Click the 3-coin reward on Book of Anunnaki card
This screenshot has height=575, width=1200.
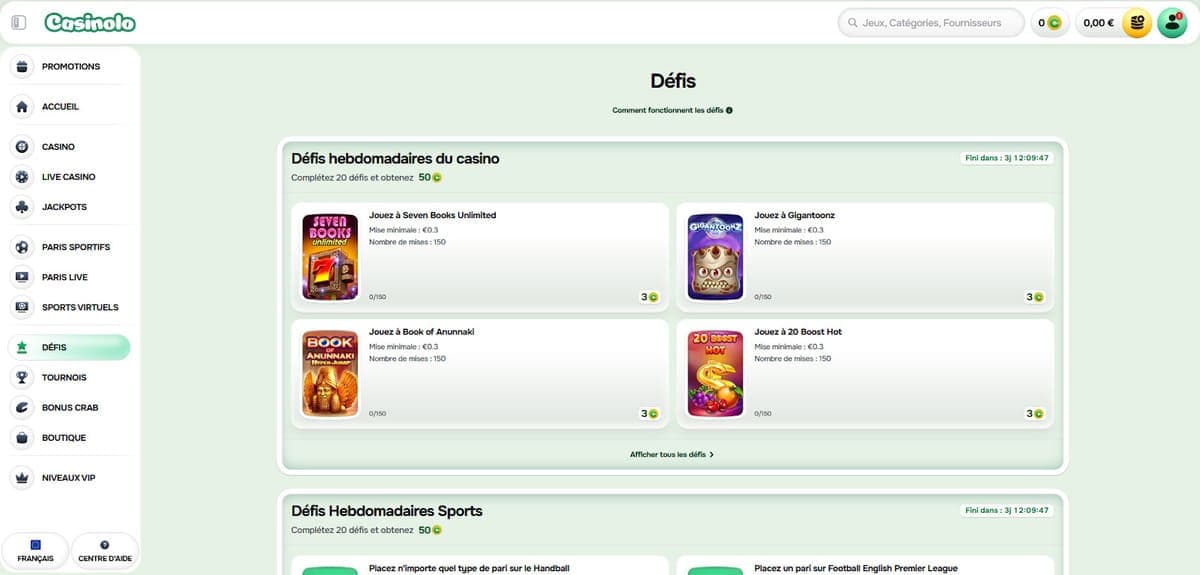tap(650, 414)
